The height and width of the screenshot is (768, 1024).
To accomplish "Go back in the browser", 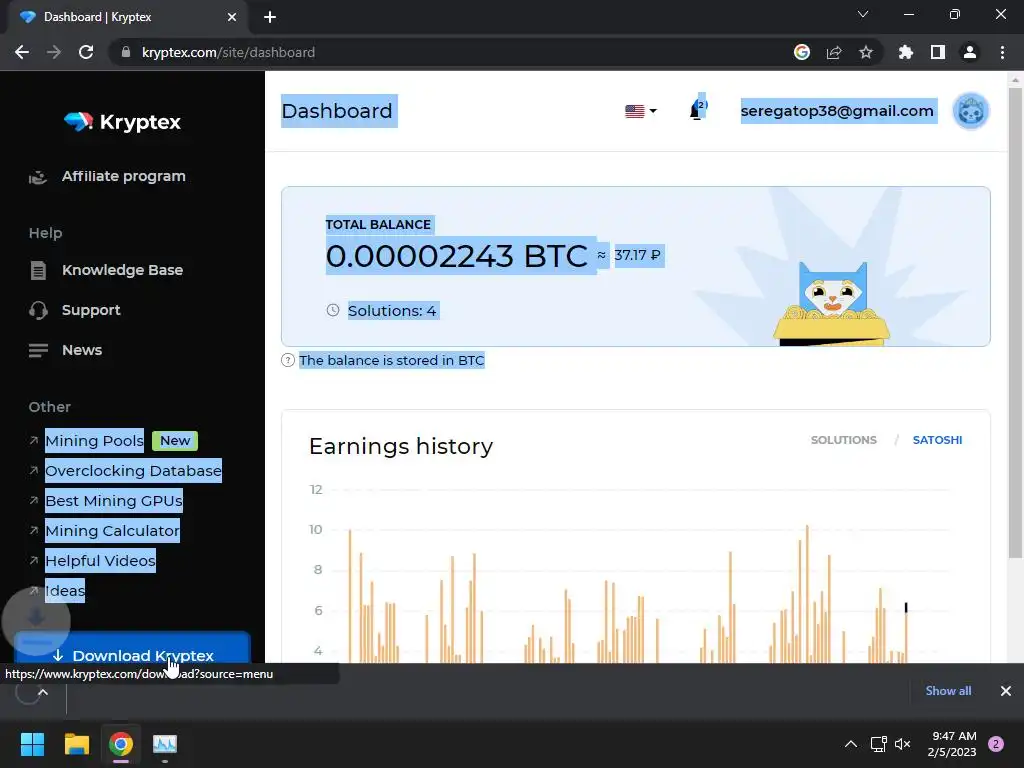I will (x=22, y=52).
